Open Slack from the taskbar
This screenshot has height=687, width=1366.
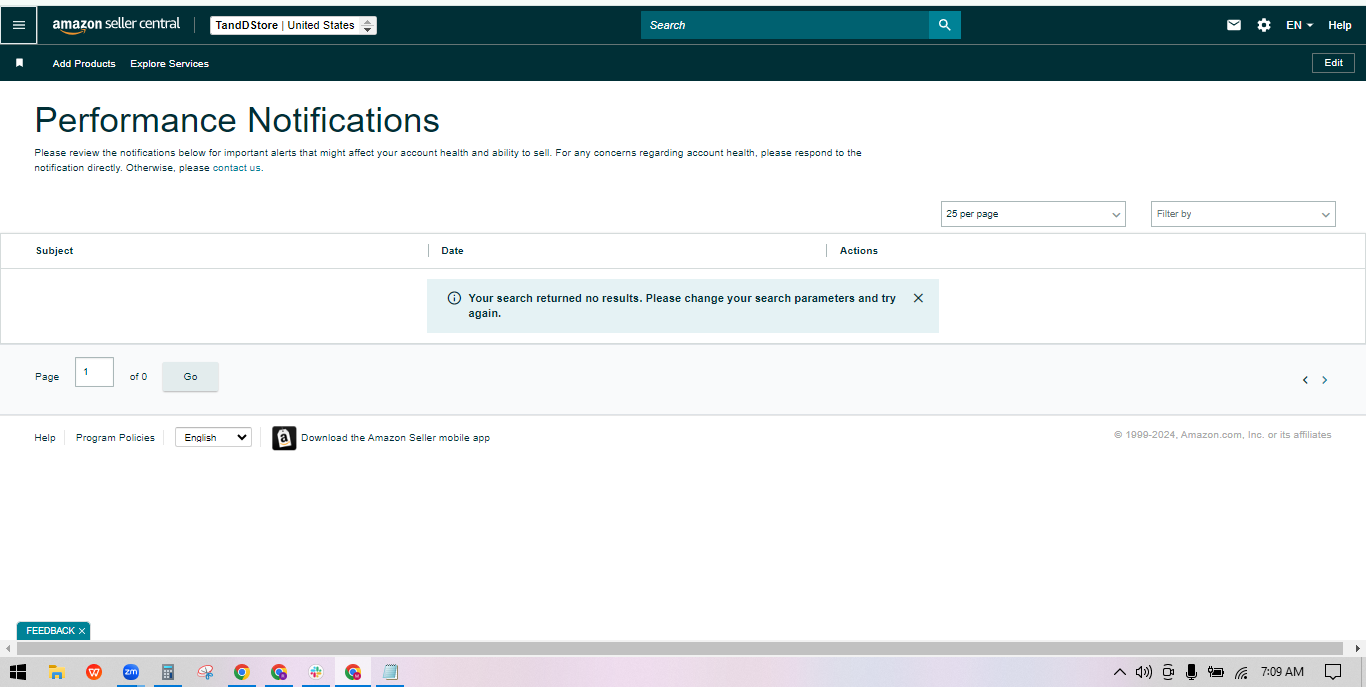(x=316, y=672)
